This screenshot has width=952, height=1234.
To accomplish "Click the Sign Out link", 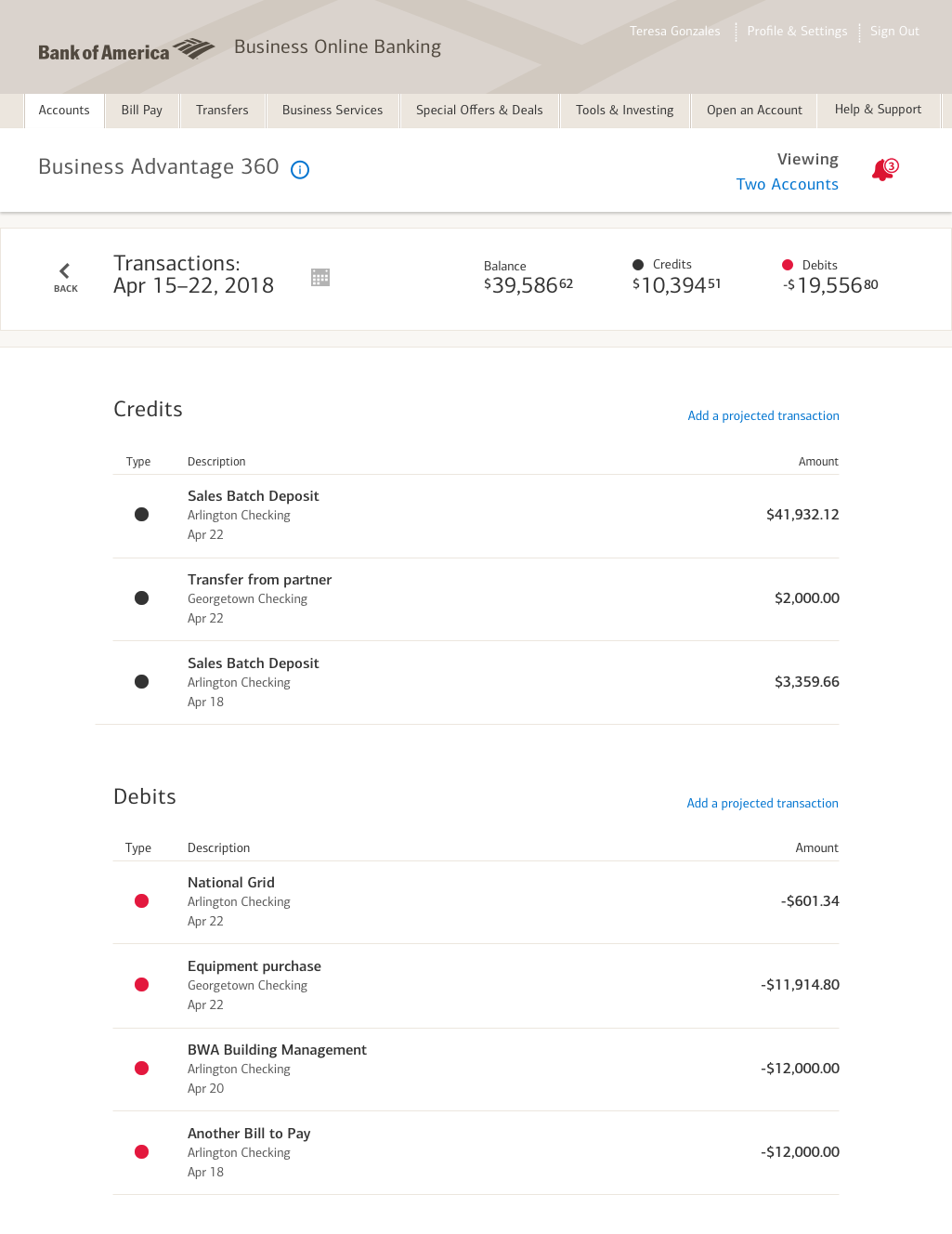I will (894, 31).
